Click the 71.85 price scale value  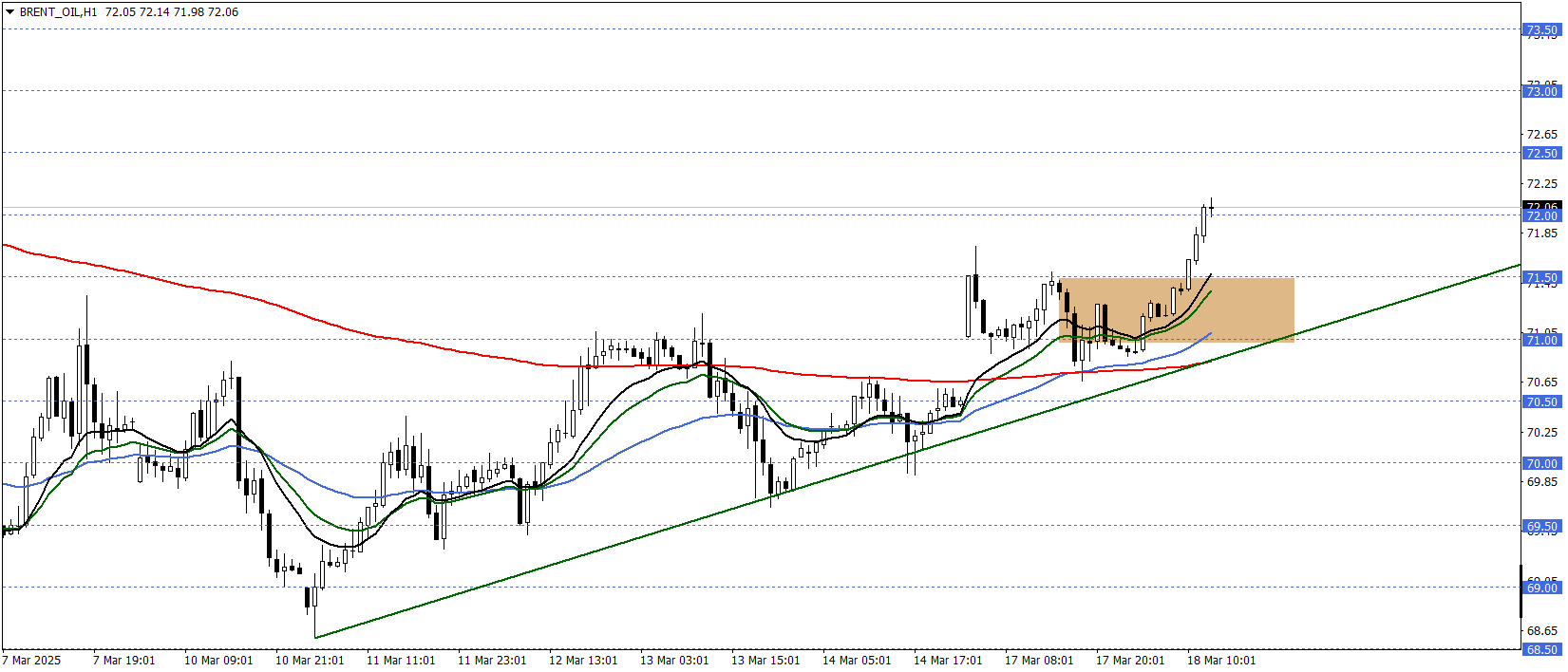(1542, 233)
